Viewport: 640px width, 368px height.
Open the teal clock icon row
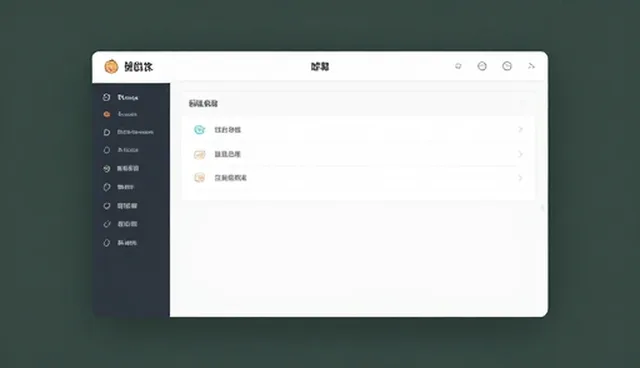click(x=358, y=130)
